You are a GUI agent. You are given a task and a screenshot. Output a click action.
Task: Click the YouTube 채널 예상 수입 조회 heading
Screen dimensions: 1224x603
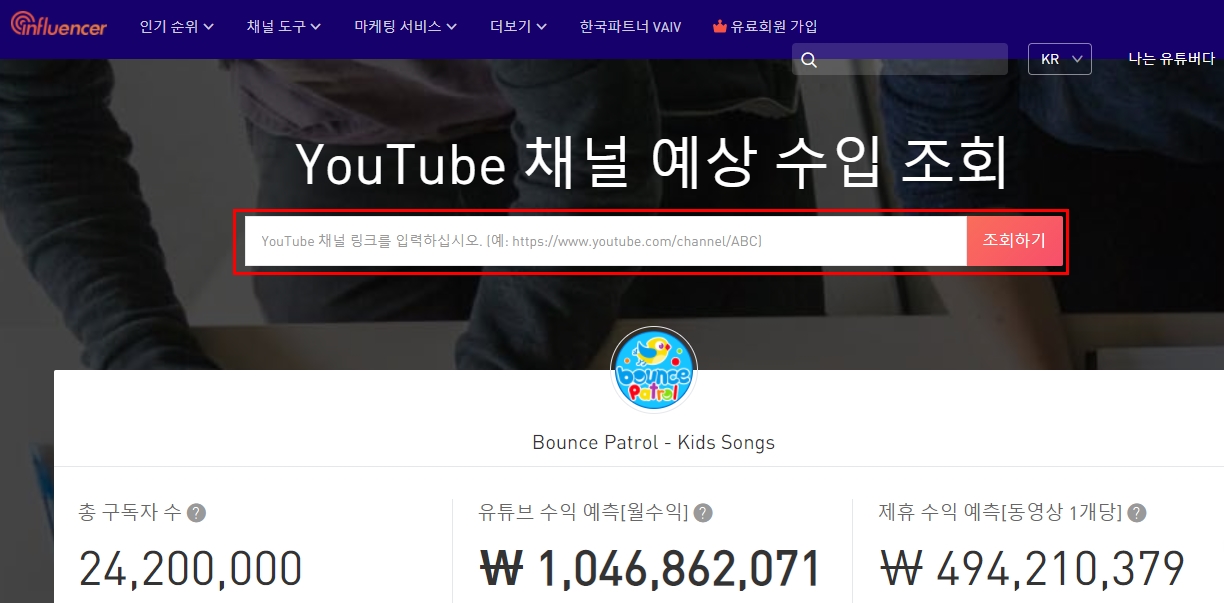pyautogui.click(x=652, y=165)
